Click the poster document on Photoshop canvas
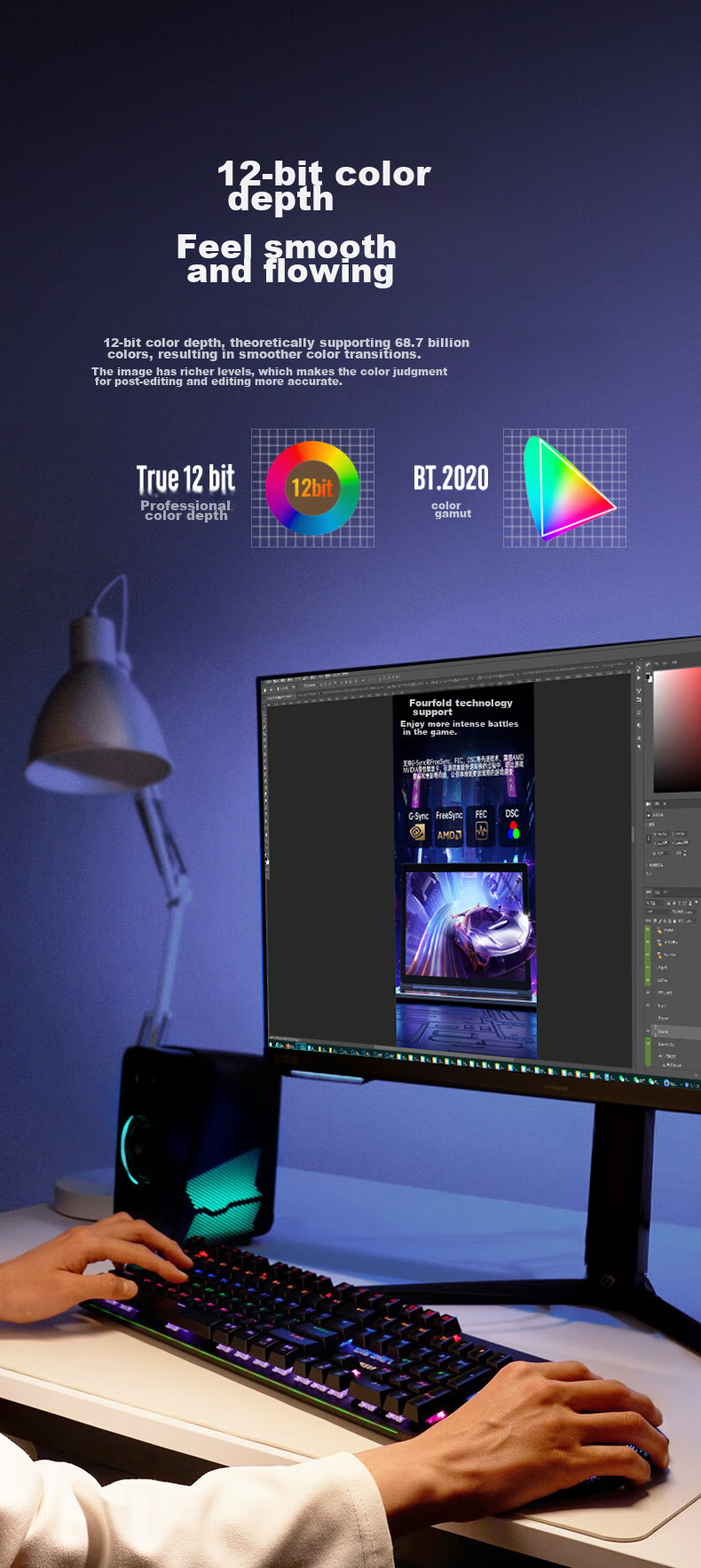The height and width of the screenshot is (1568, 701). pyautogui.click(x=465, y=869)
